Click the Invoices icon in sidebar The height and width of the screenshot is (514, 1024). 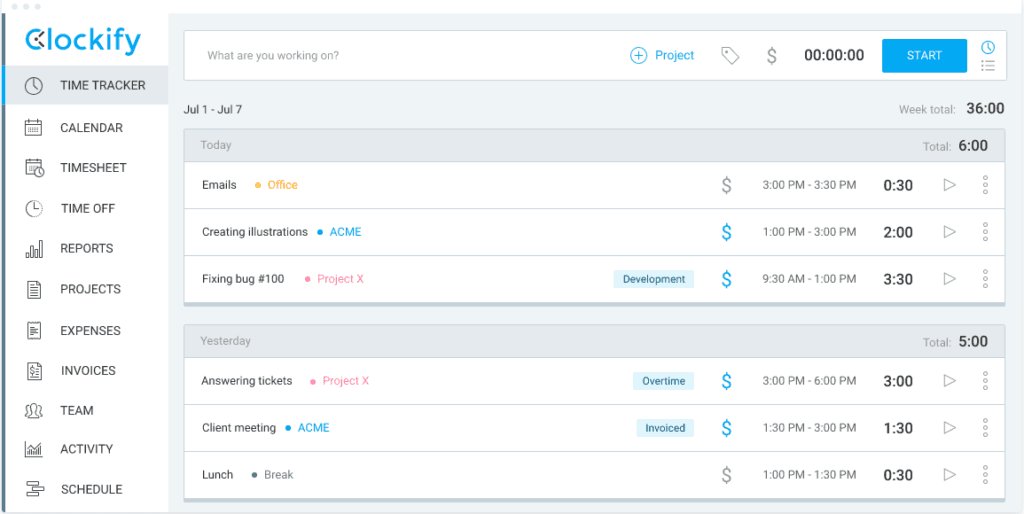(x=34, y=371)
